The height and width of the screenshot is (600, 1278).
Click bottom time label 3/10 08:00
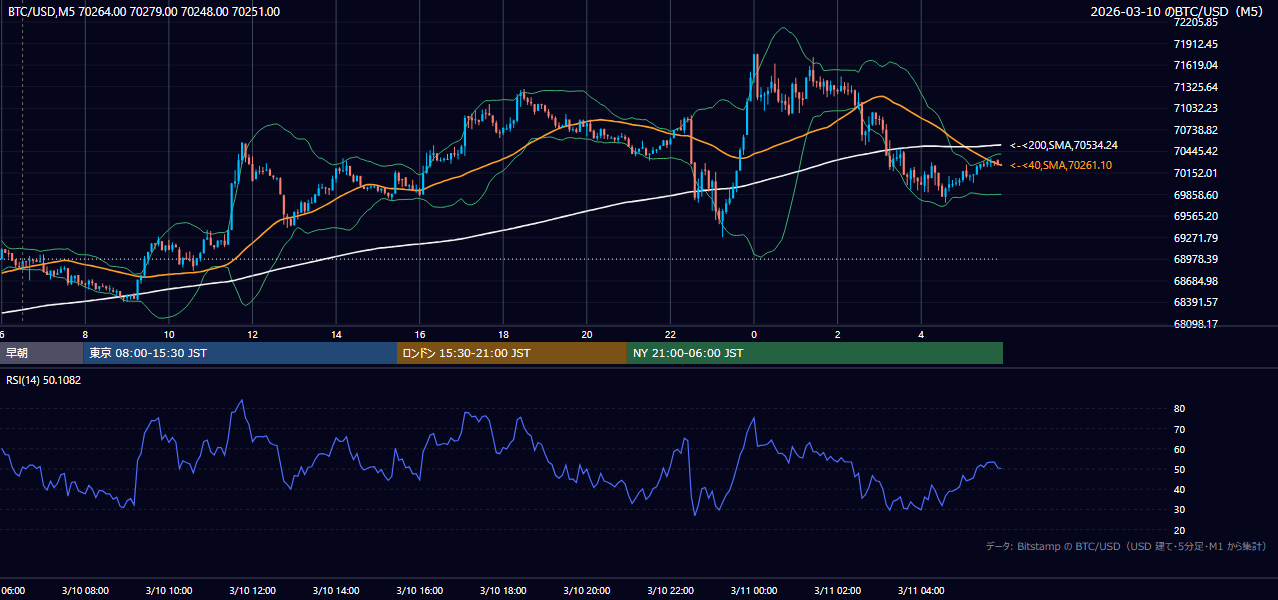tap(84, 590)
